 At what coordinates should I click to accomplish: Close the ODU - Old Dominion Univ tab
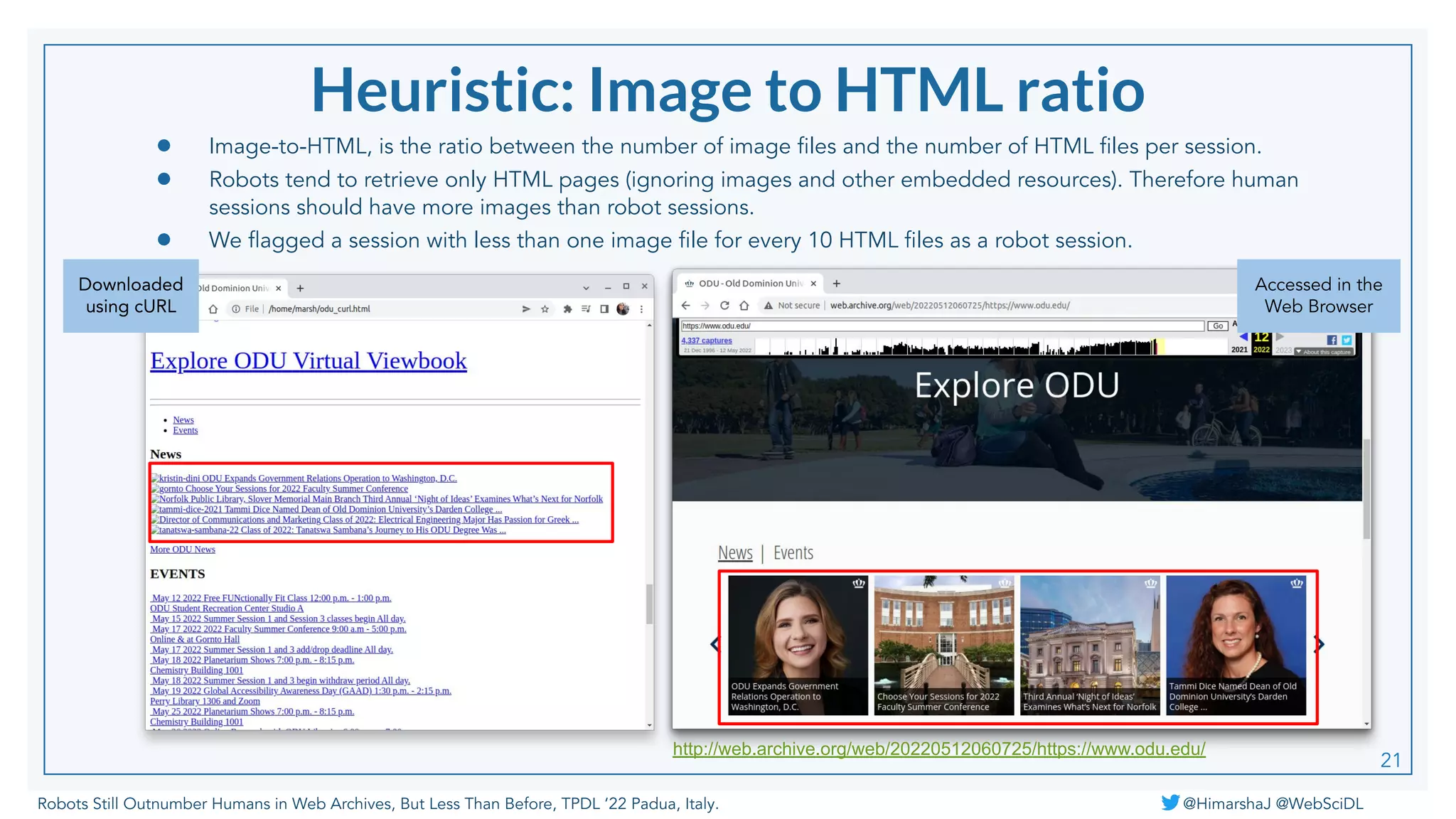click(x=814, y=283)
